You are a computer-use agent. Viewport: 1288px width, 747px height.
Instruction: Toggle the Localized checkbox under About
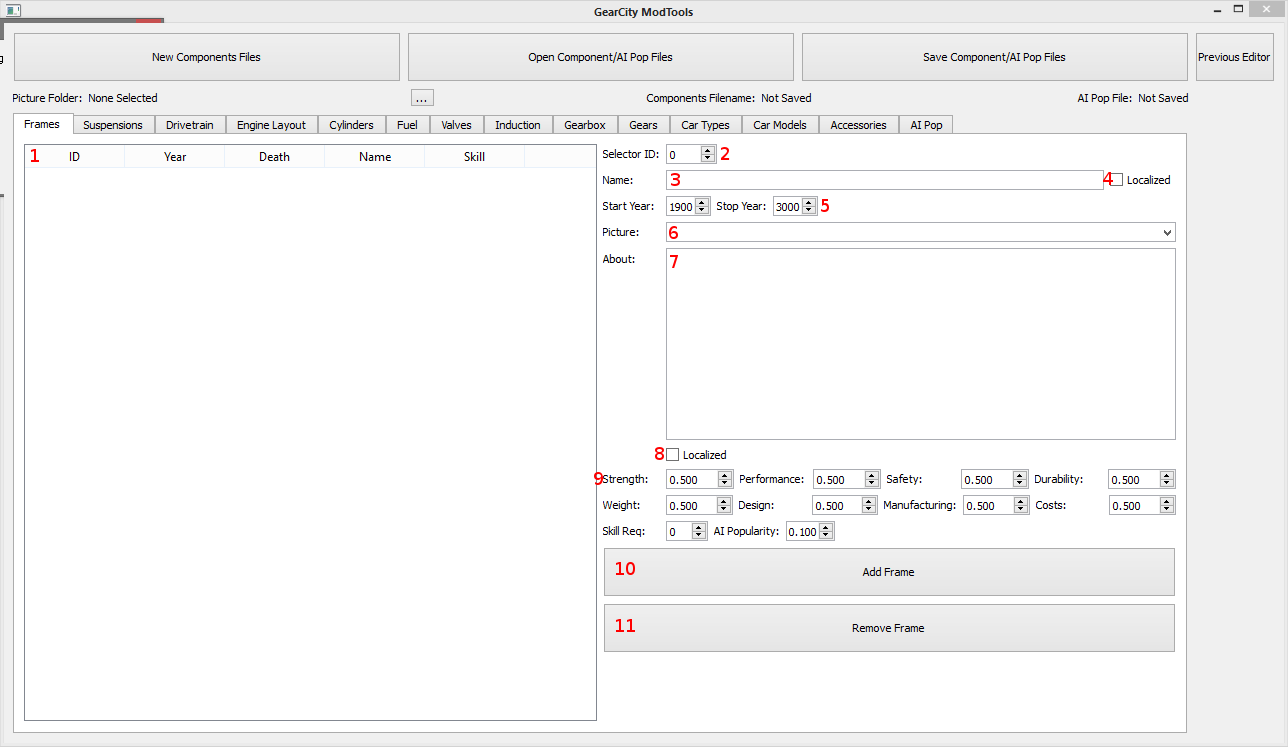click(x=673, y=455)
